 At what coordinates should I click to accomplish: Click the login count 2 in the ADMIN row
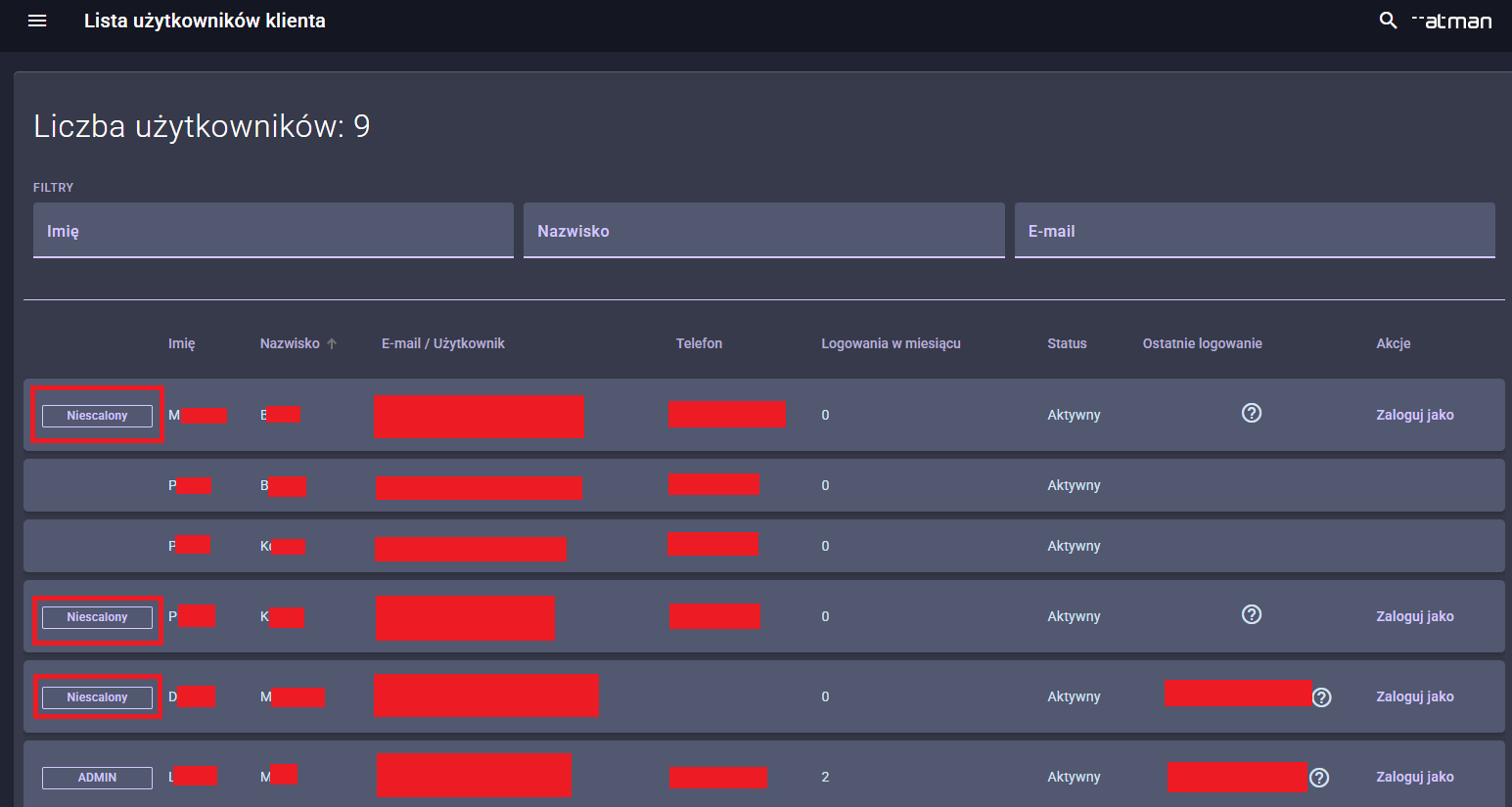(x=825, y=777)
